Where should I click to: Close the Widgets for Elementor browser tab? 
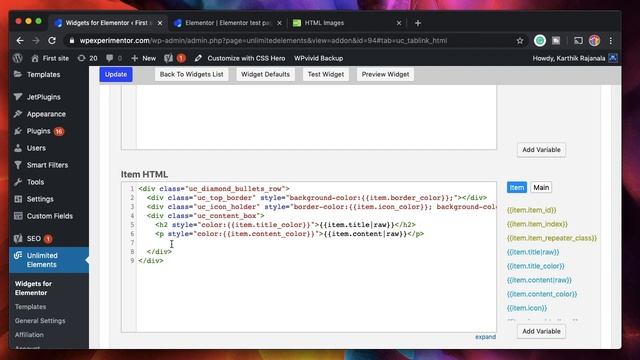pos(160,23)
